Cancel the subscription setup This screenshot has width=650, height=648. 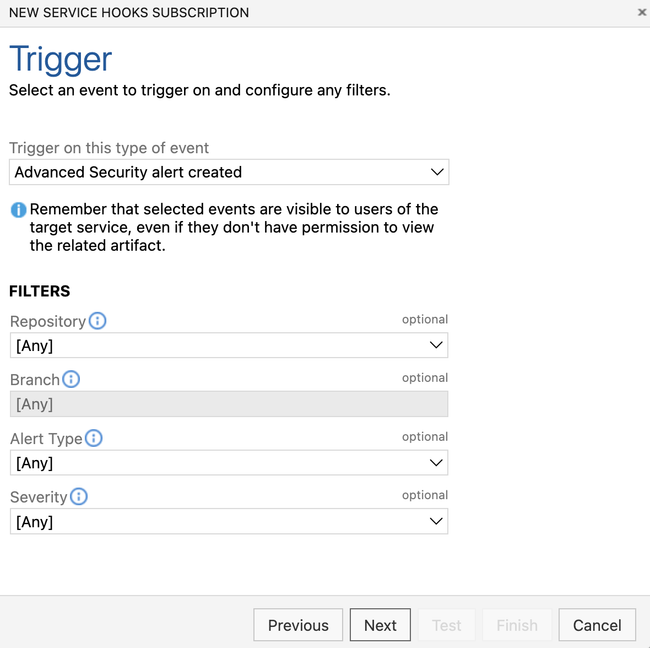(597, 625)
